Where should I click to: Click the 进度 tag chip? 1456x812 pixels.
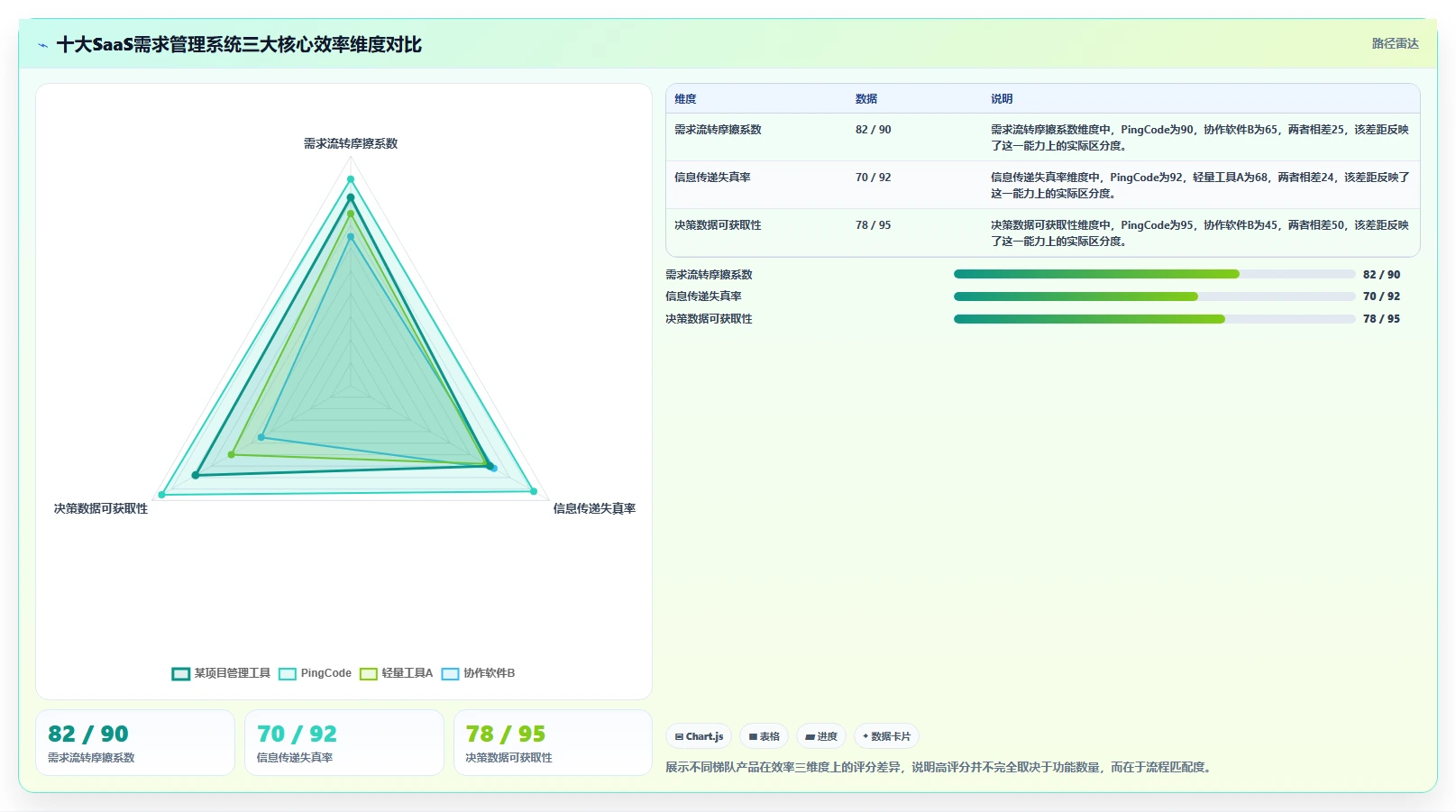(x=821, y=736)
